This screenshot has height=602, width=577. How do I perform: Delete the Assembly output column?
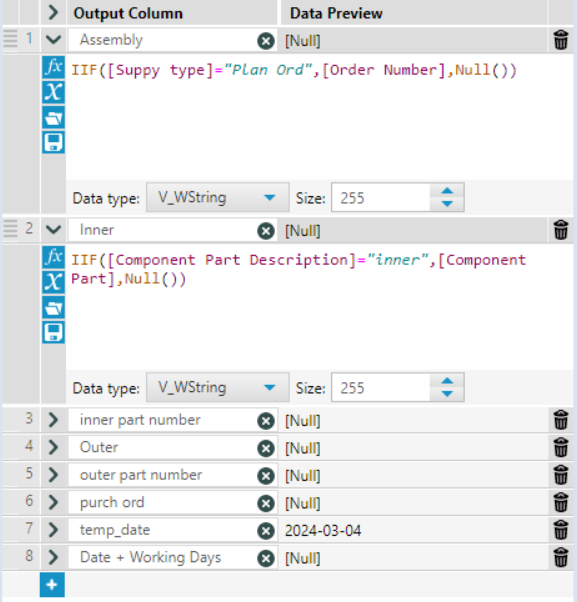coord(560,40)
